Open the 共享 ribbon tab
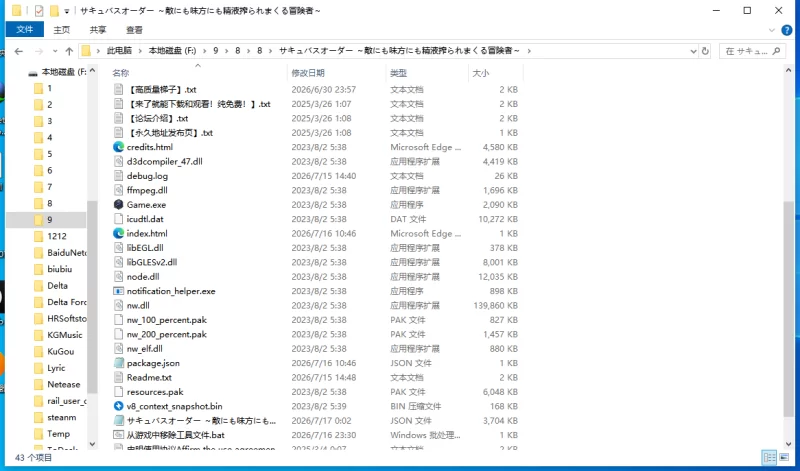 98,30
